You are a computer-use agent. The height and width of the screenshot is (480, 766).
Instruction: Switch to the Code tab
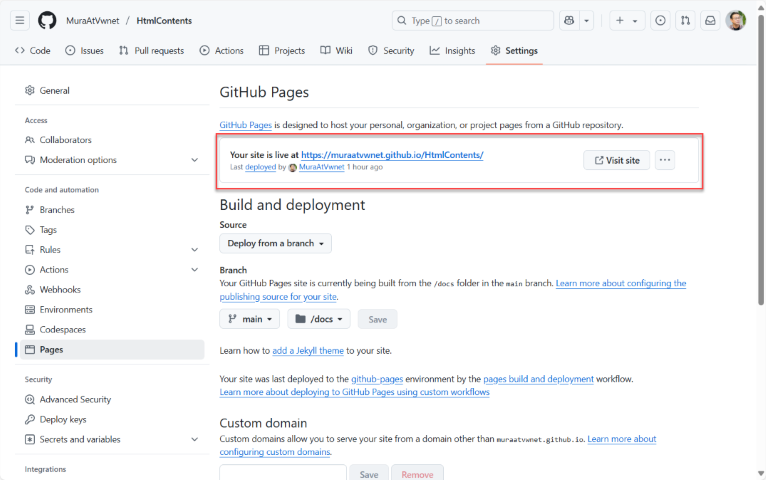tap(33, 50)
